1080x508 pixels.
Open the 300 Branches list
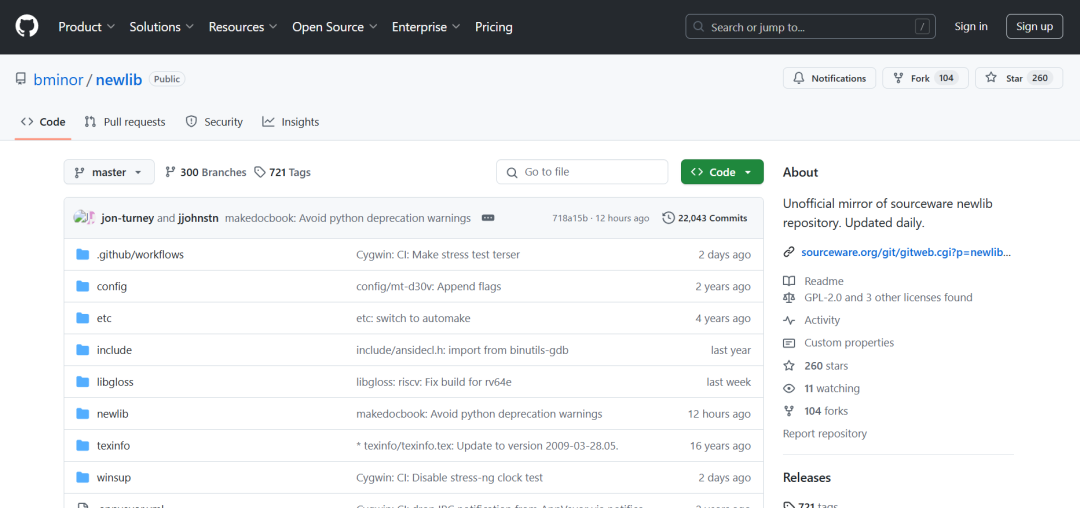point(206,172)
